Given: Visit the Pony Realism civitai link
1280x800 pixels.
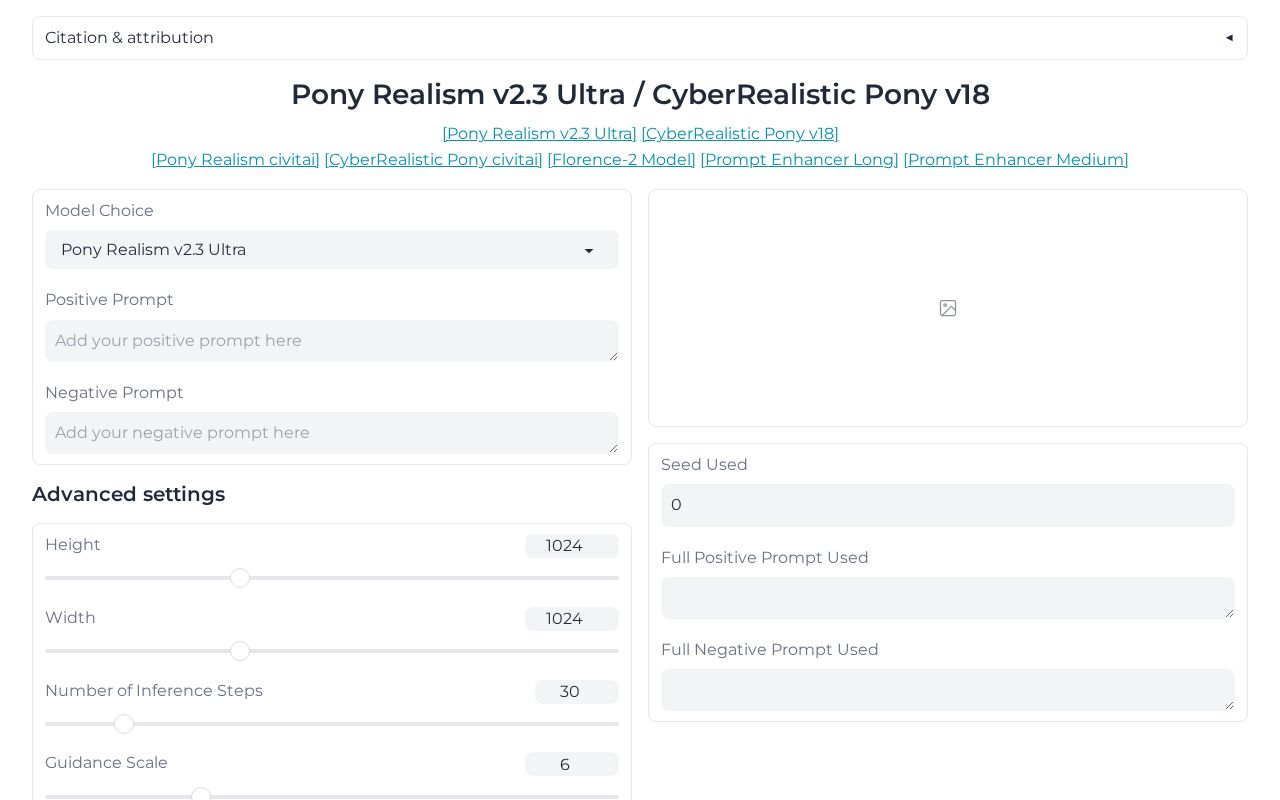Looking at the screenshot, I should [x=236, y=160].
